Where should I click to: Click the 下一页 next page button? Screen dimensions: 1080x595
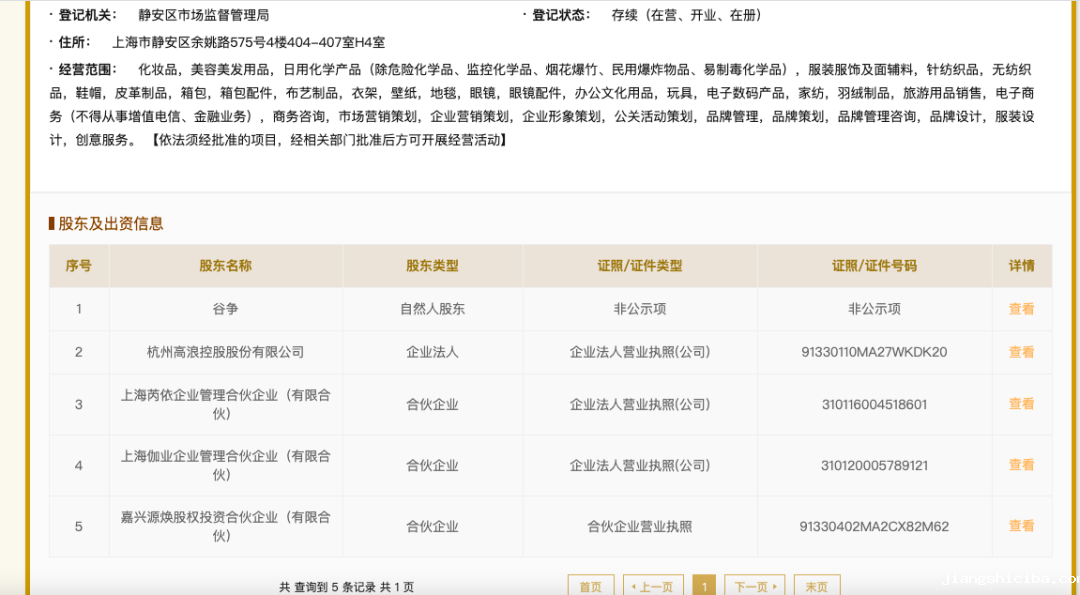click(755, 586)
